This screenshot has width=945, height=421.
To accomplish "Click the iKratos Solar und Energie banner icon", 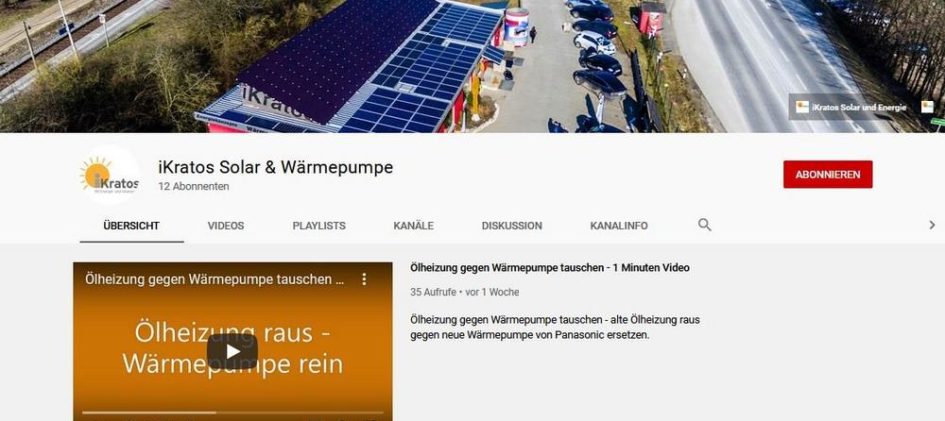I will coord(802,107).
